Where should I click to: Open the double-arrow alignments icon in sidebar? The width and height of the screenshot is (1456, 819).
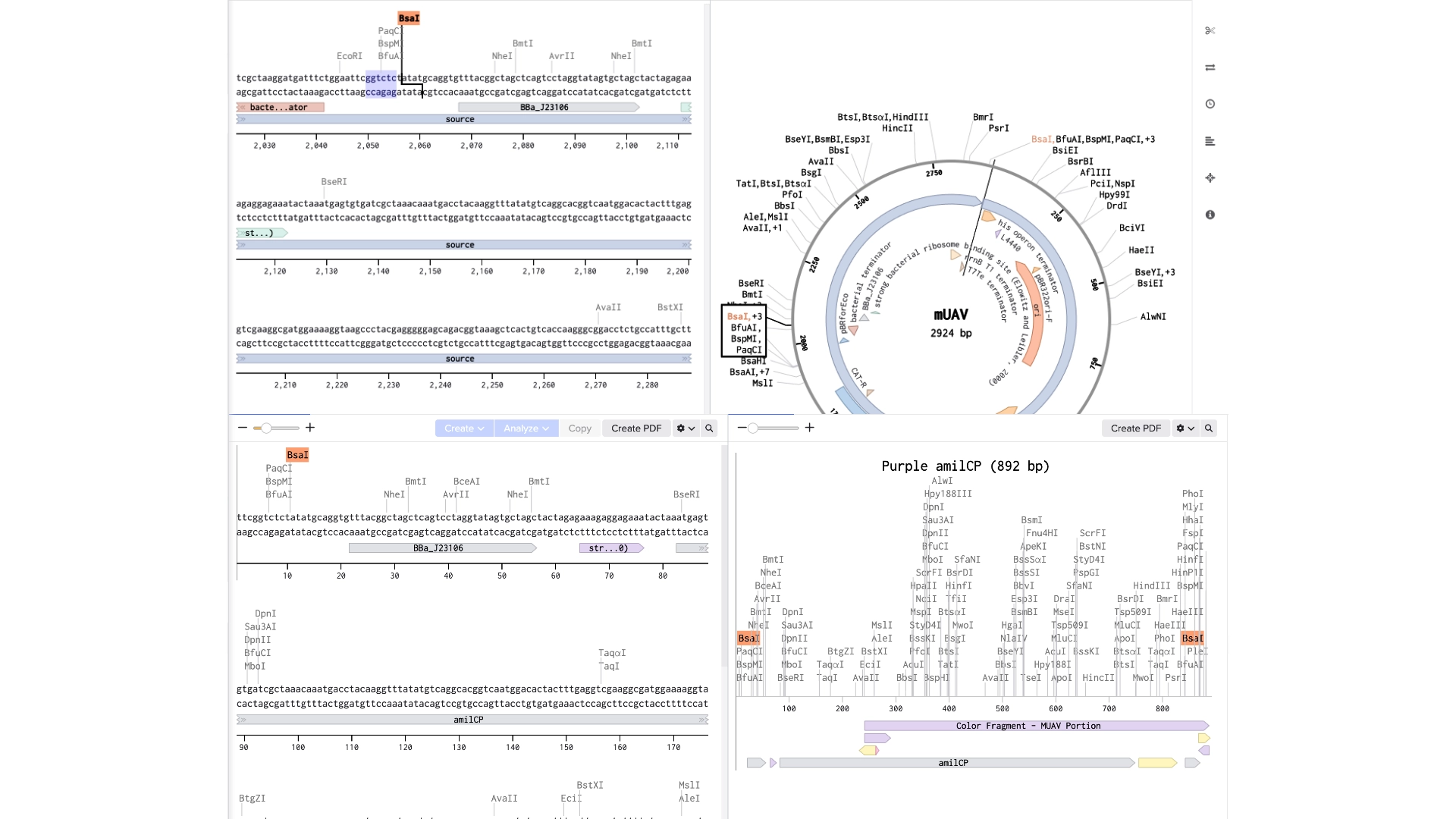[1210, 67]
